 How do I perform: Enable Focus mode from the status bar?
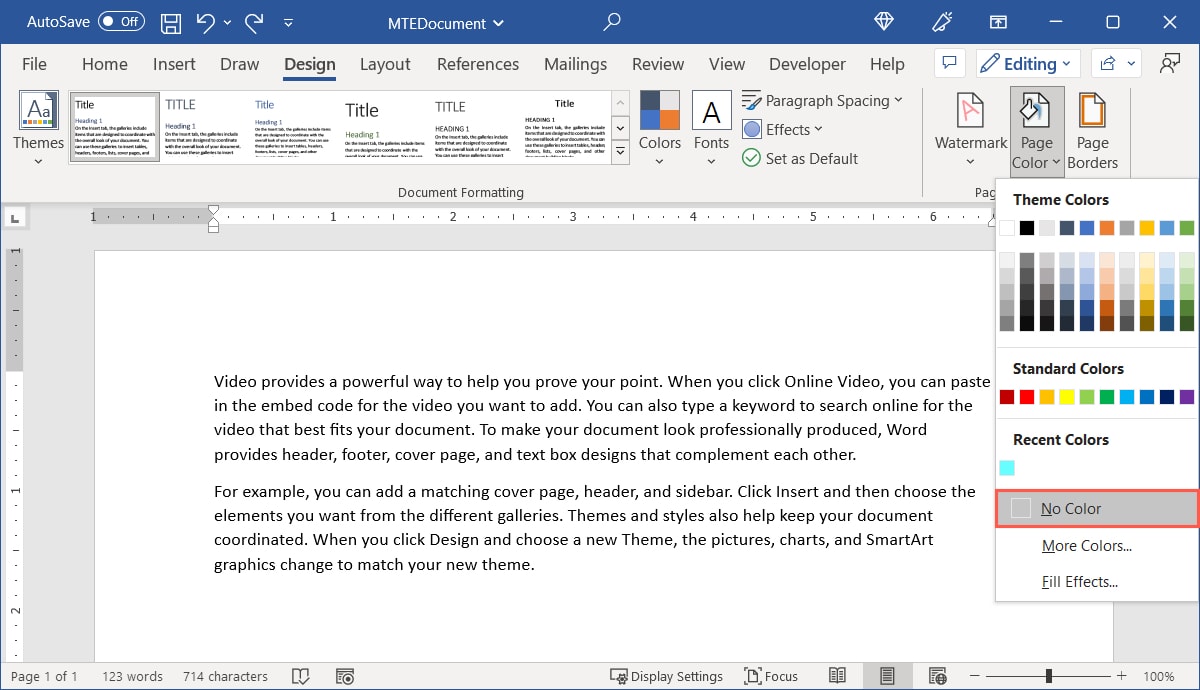tap(770, 676)
